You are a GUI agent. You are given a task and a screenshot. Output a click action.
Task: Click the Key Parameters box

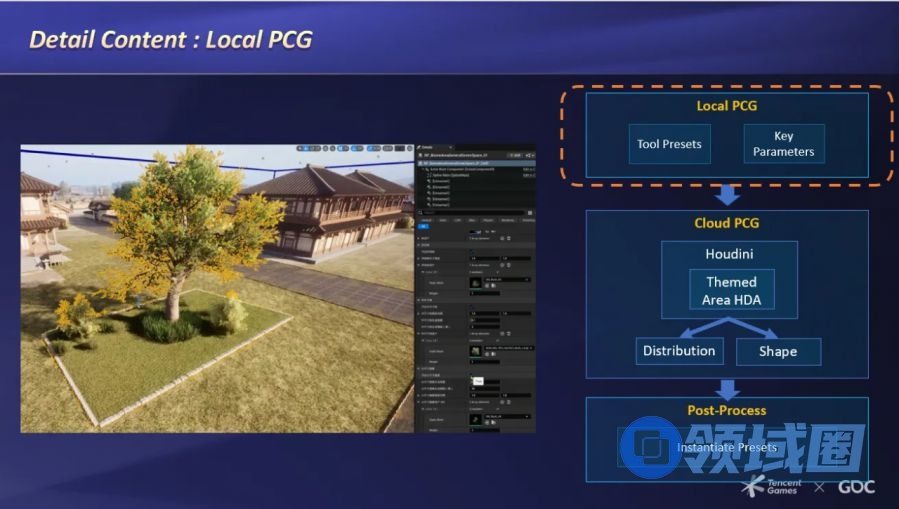(x=783, y=144)
